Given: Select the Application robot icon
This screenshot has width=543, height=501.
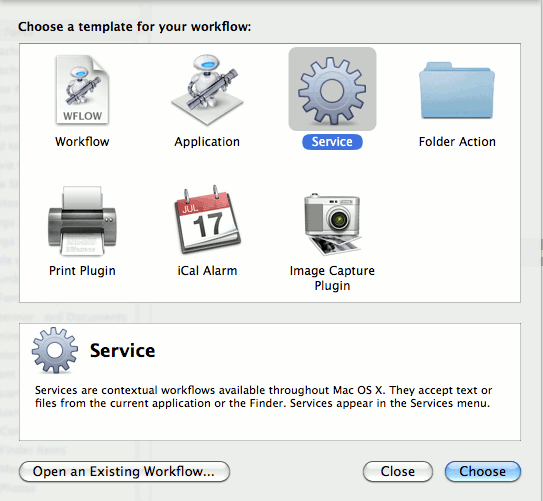Looking at the screenshot, I should [x=207, y=89].
